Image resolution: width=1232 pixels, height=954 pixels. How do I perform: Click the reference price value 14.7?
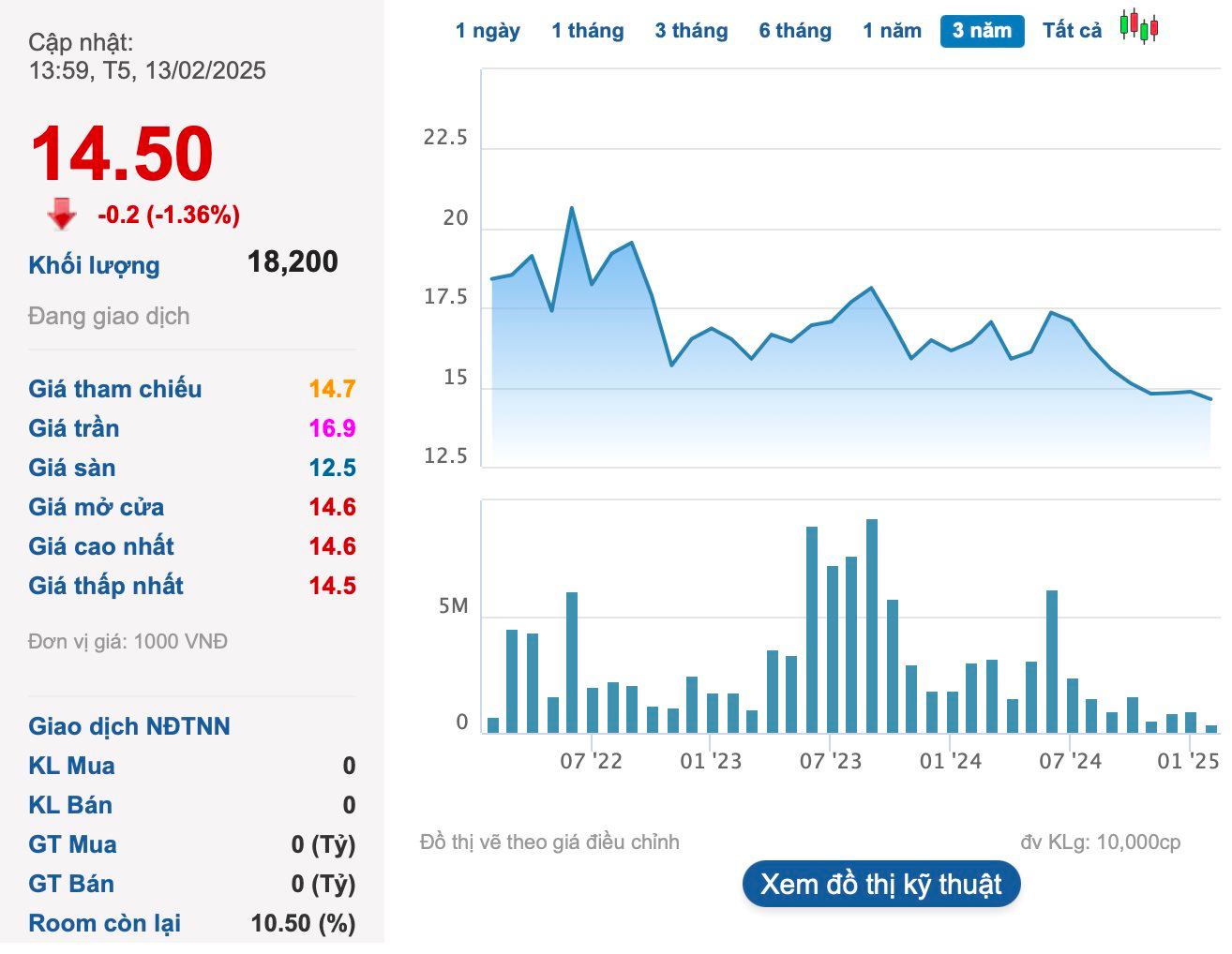point(332,389)
